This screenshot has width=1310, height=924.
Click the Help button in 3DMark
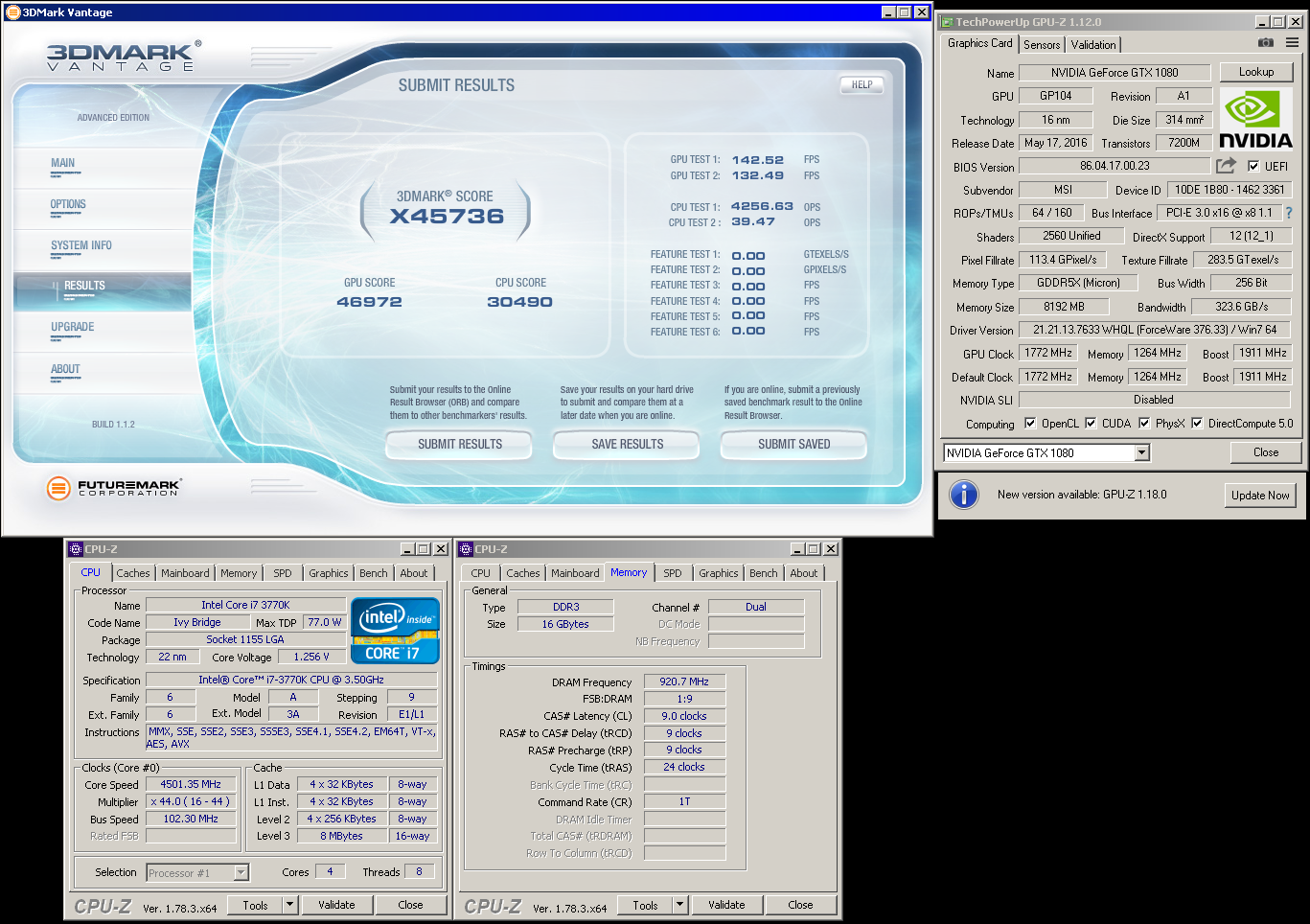tap(862, 84)
